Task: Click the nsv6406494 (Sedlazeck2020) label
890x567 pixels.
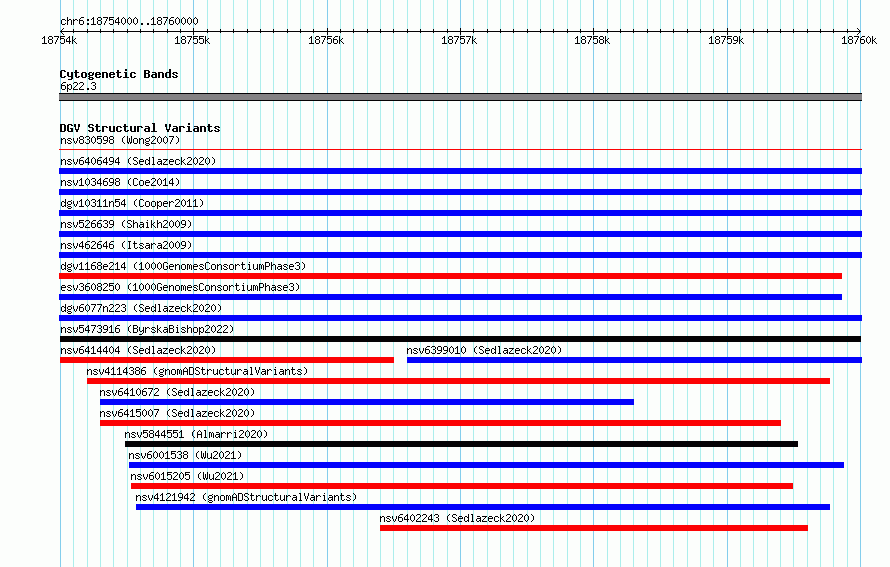Action: click(138, 161)
